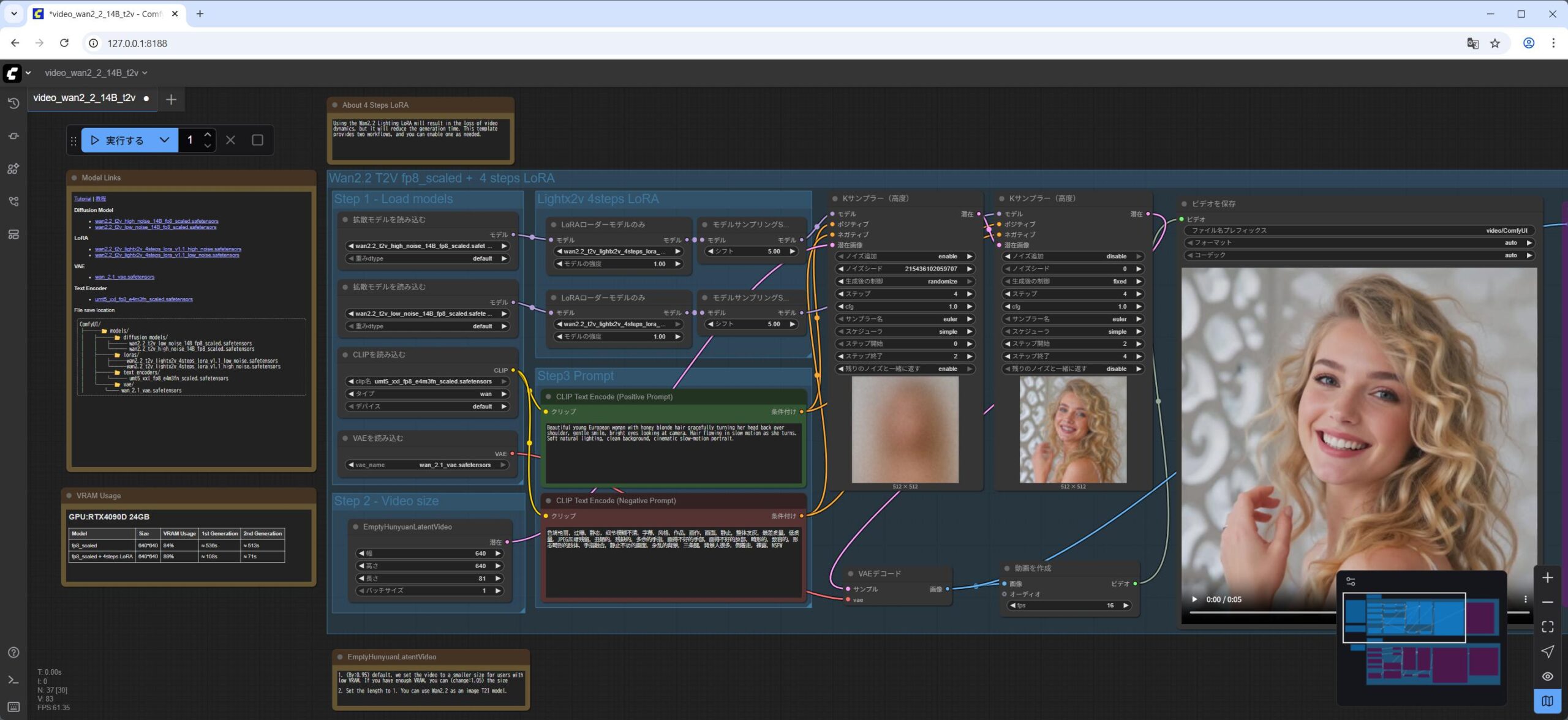Open the workflows sidebar icon
Screen dimensions: 1568x720
(13, 201)
